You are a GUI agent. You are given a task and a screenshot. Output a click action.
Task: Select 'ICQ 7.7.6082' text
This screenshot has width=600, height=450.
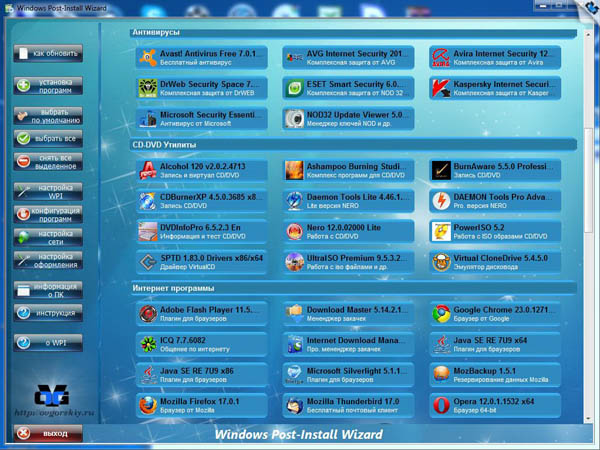183,340
